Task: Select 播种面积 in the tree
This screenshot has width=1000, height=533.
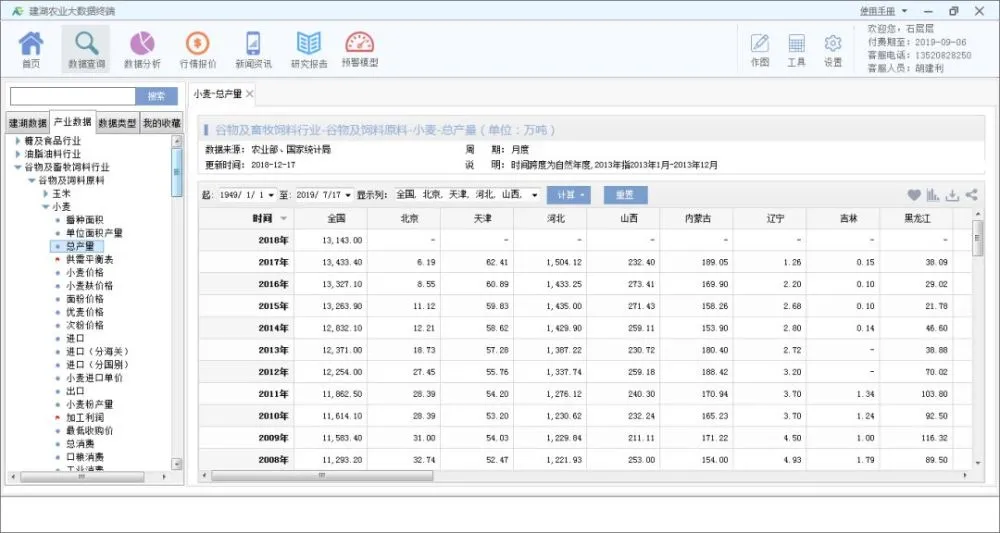Action: 84,220
